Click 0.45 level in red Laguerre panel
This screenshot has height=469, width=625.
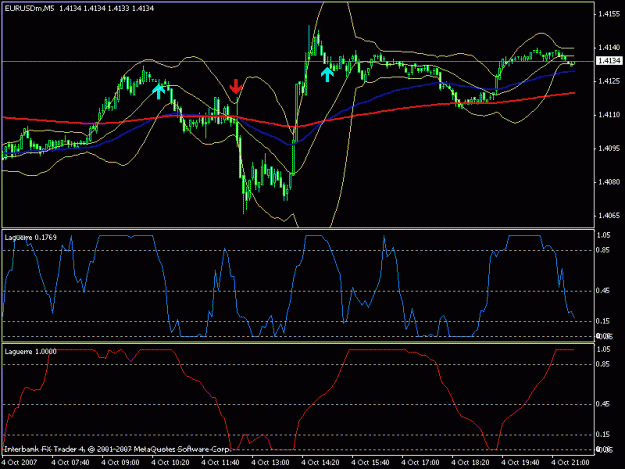pos(603,404)
